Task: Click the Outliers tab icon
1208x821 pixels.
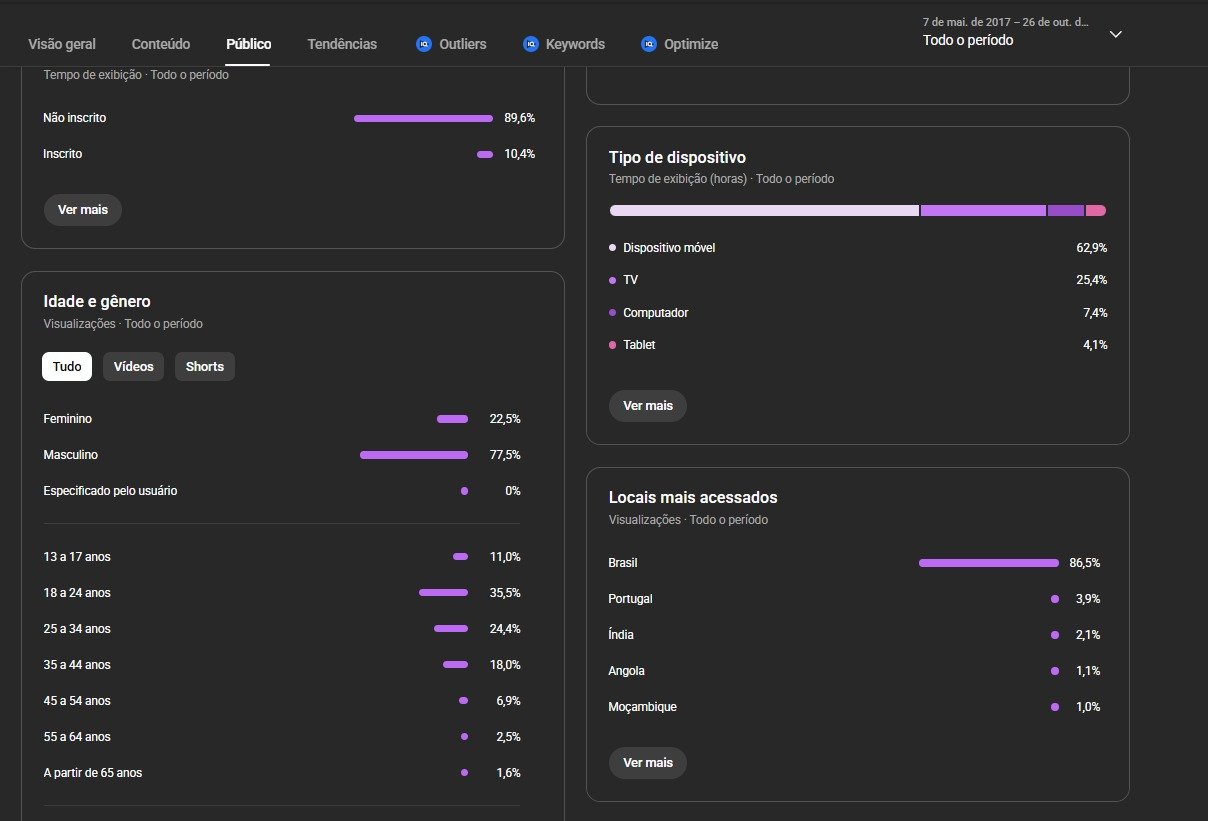Action: [x=423, y=44]
